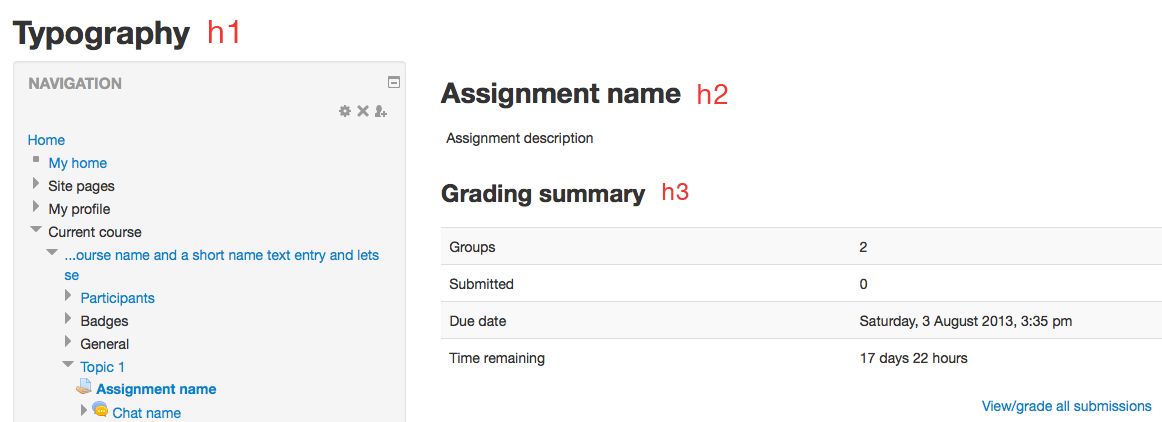
Task: Collapse the Current course node
Action: 36,231
